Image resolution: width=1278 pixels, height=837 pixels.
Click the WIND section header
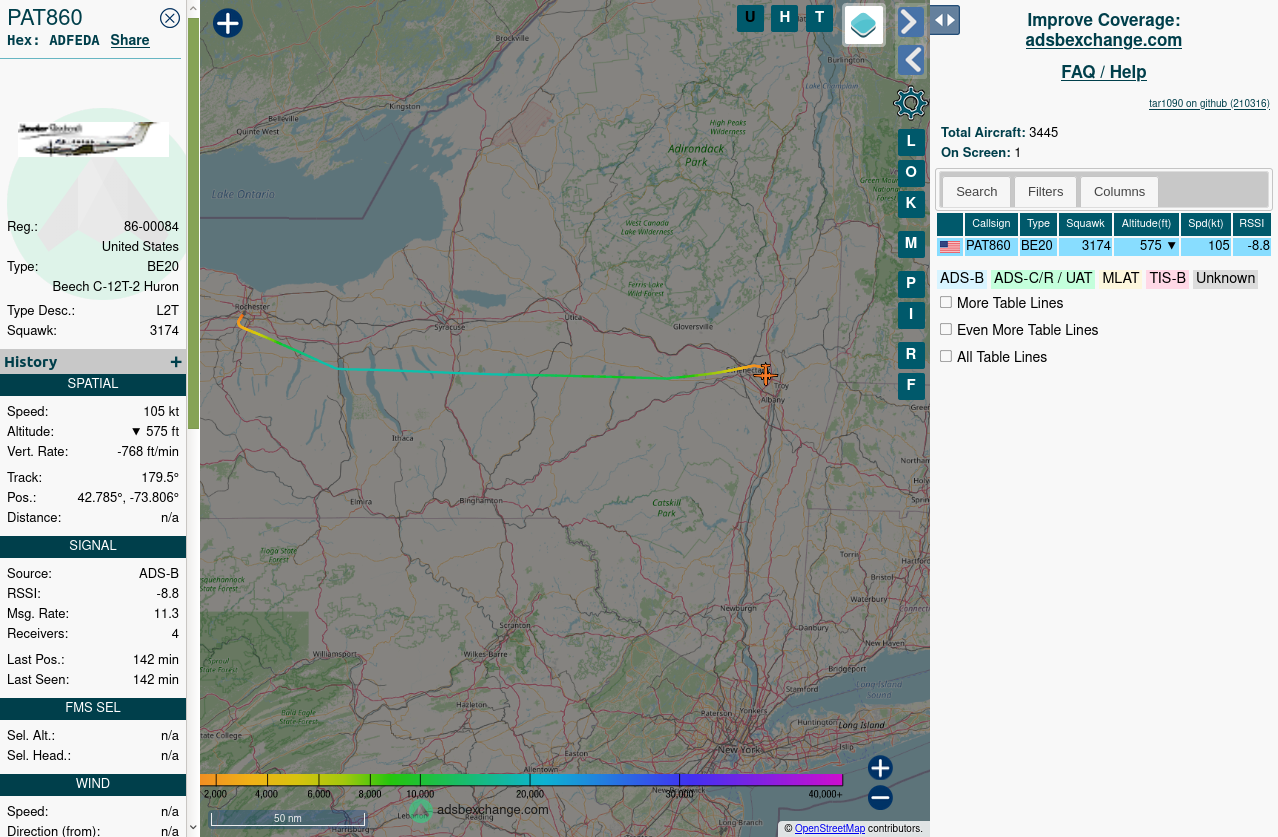pos(93,784)
